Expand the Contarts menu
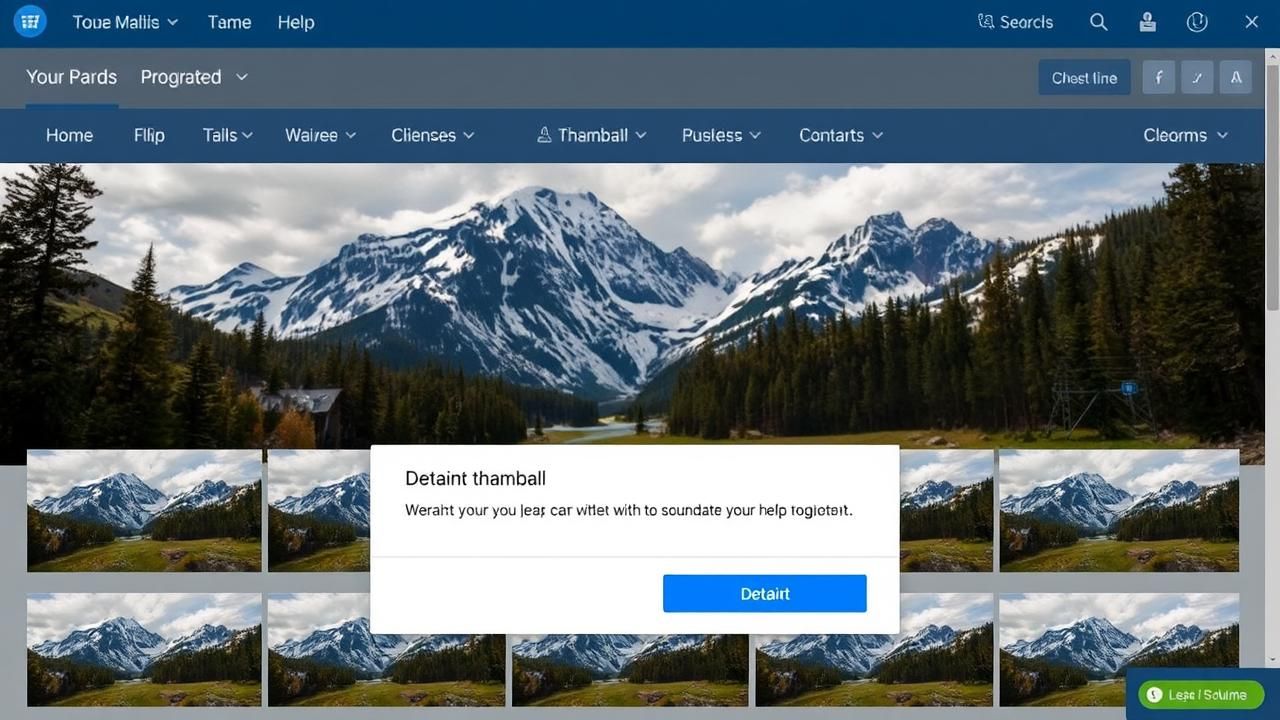This screenshot has width=1280, height=720. [840, 135]
